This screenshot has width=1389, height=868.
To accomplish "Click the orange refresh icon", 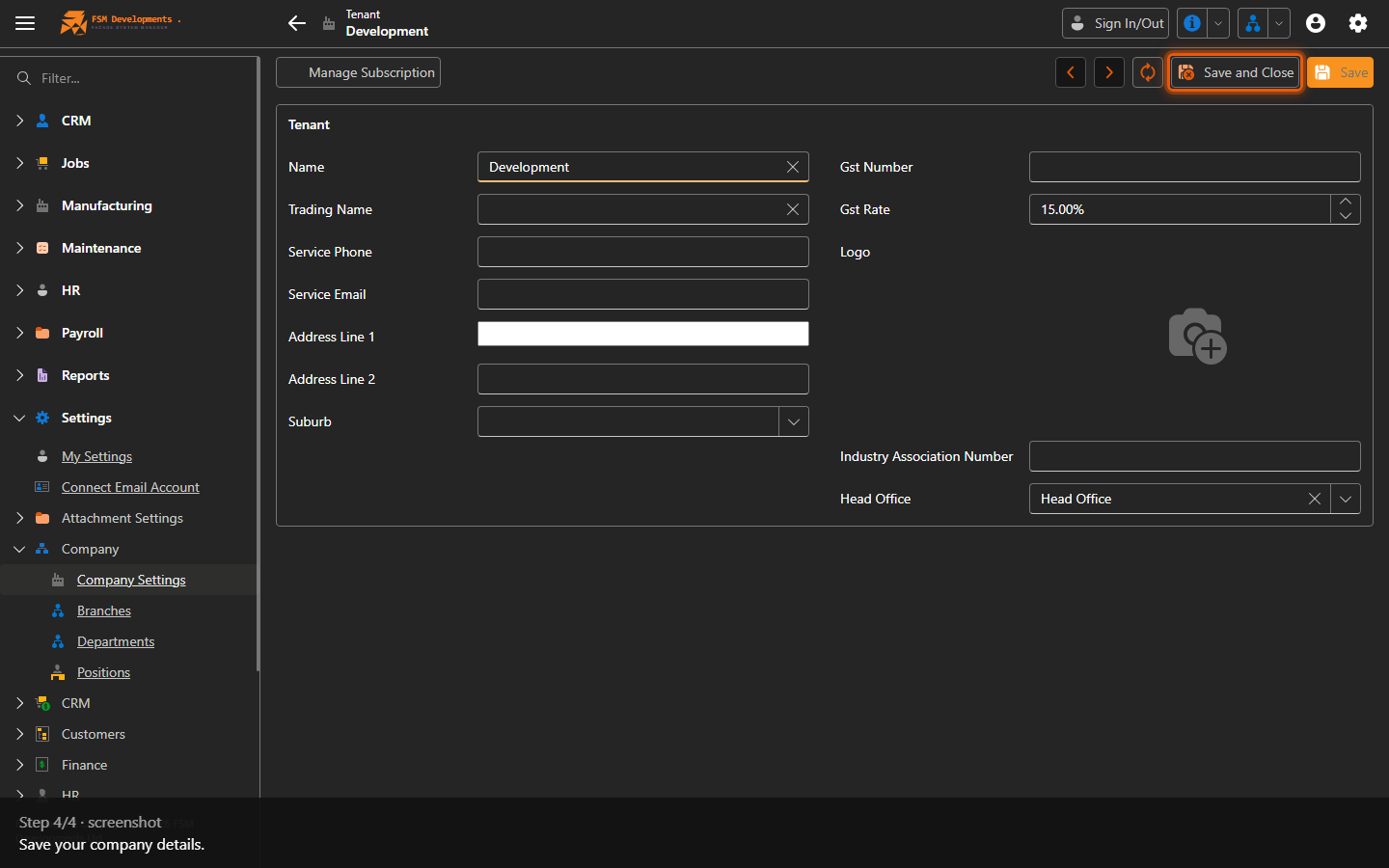I will [x=1148, y=72].
